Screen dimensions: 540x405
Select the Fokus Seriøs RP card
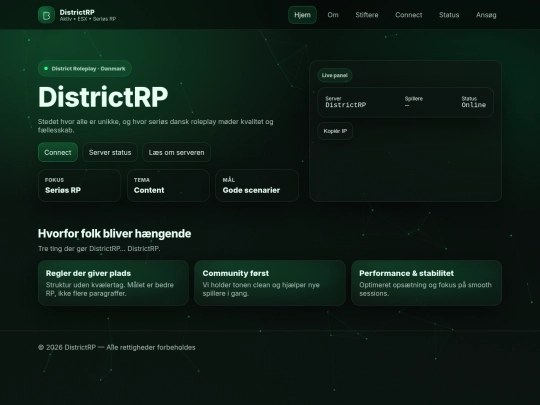pyautogui.click(x=80, y=186)
